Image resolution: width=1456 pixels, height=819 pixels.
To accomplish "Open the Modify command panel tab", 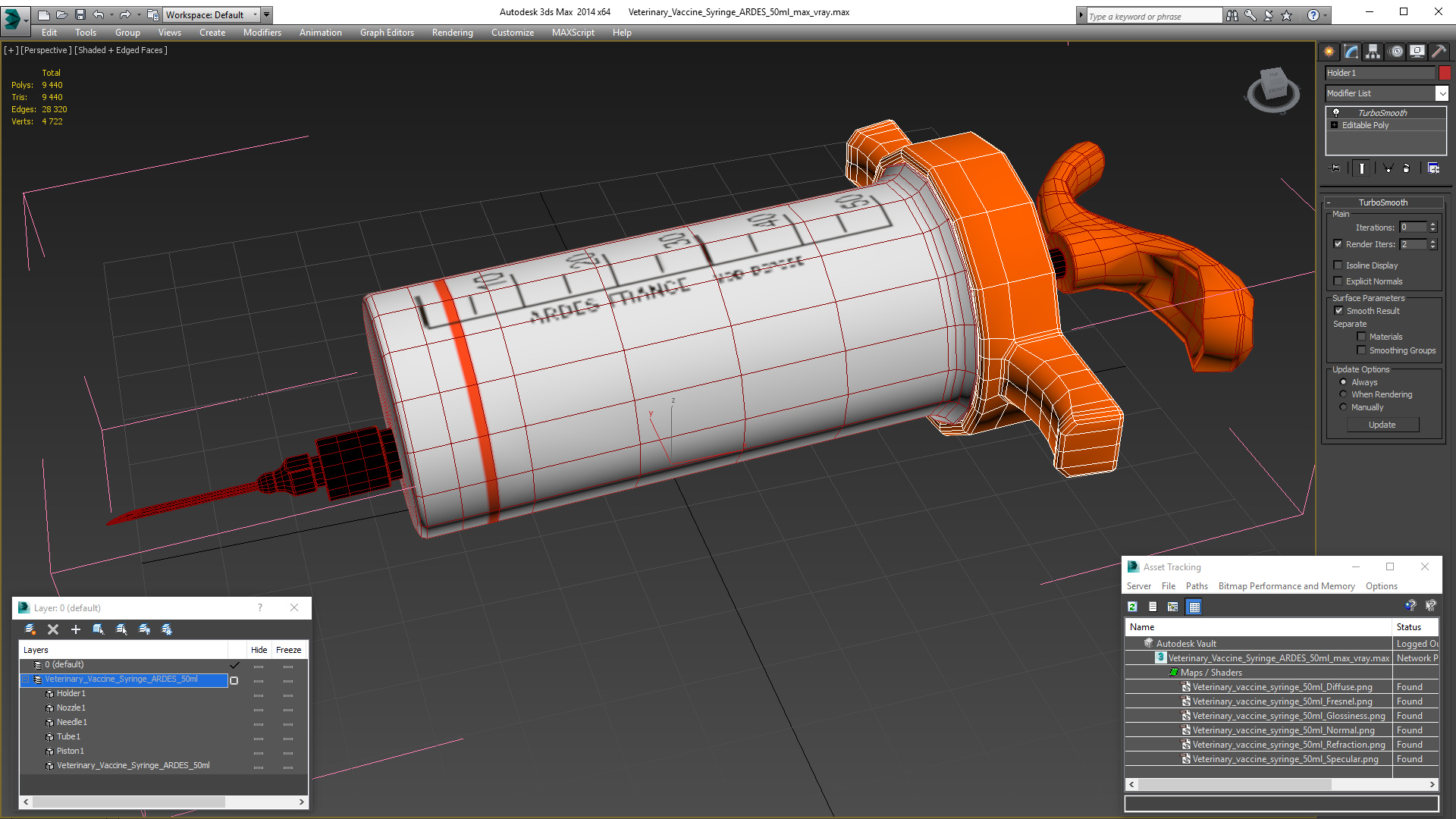I will click(x=1351, y=52).
